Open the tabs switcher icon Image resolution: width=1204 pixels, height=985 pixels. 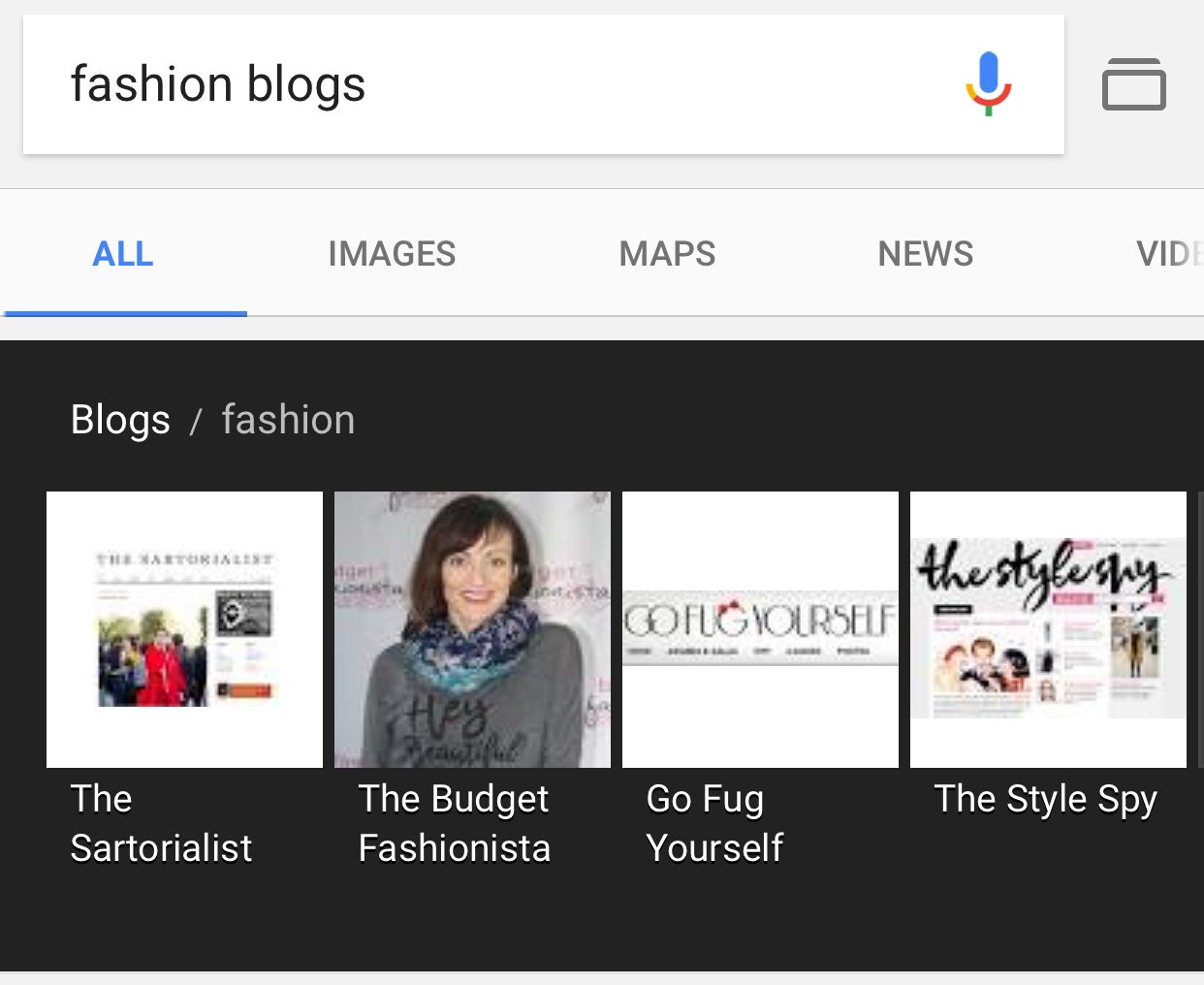click(x=1133, y=84)
